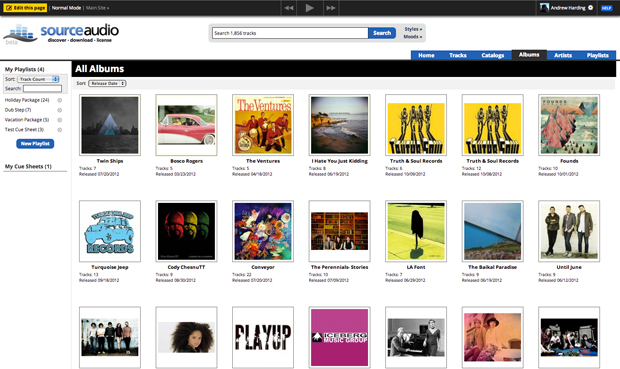Viewport: 620px width, 369px height.
Task: Click the SourceAudio logo
Action: [x=61, y=34]
